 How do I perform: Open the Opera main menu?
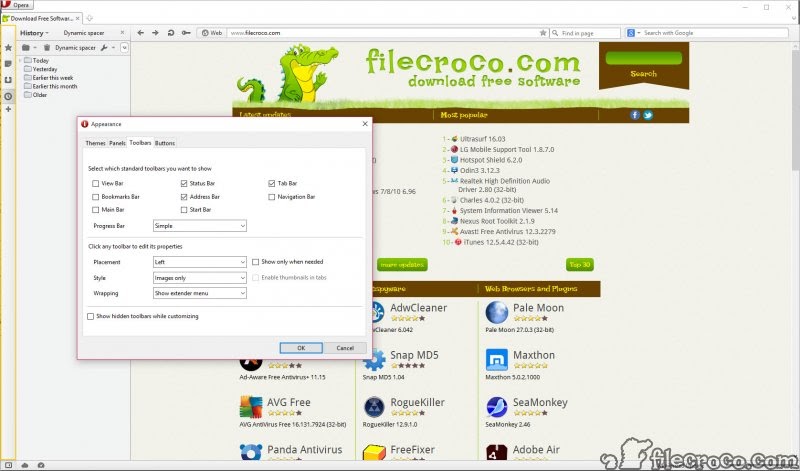(17, 5)
